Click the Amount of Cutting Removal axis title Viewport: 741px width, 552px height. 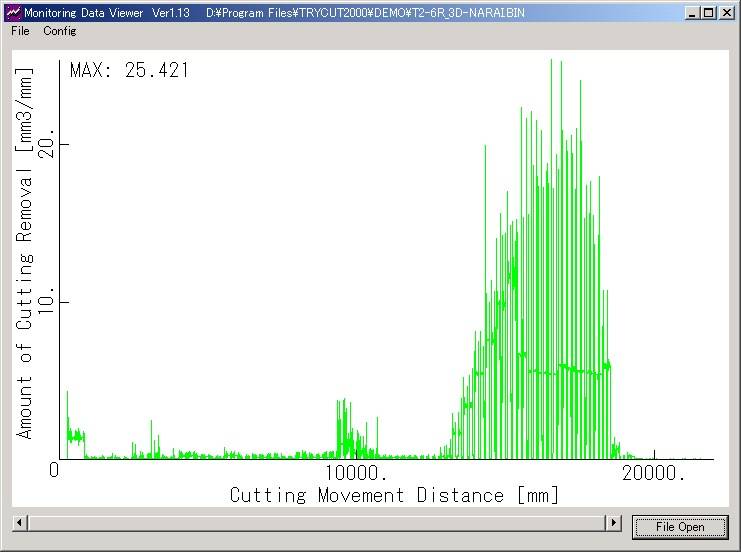(x=25, y=252)
